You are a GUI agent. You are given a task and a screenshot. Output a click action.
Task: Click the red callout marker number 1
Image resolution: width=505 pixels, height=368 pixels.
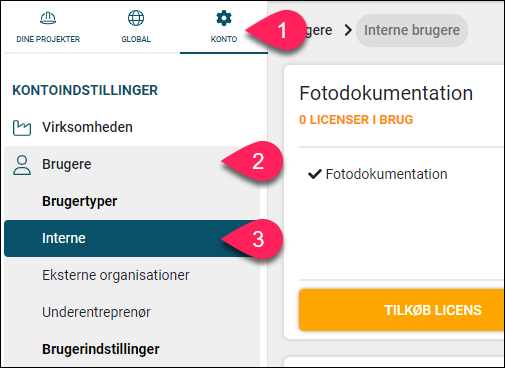[x=278, y=30]
